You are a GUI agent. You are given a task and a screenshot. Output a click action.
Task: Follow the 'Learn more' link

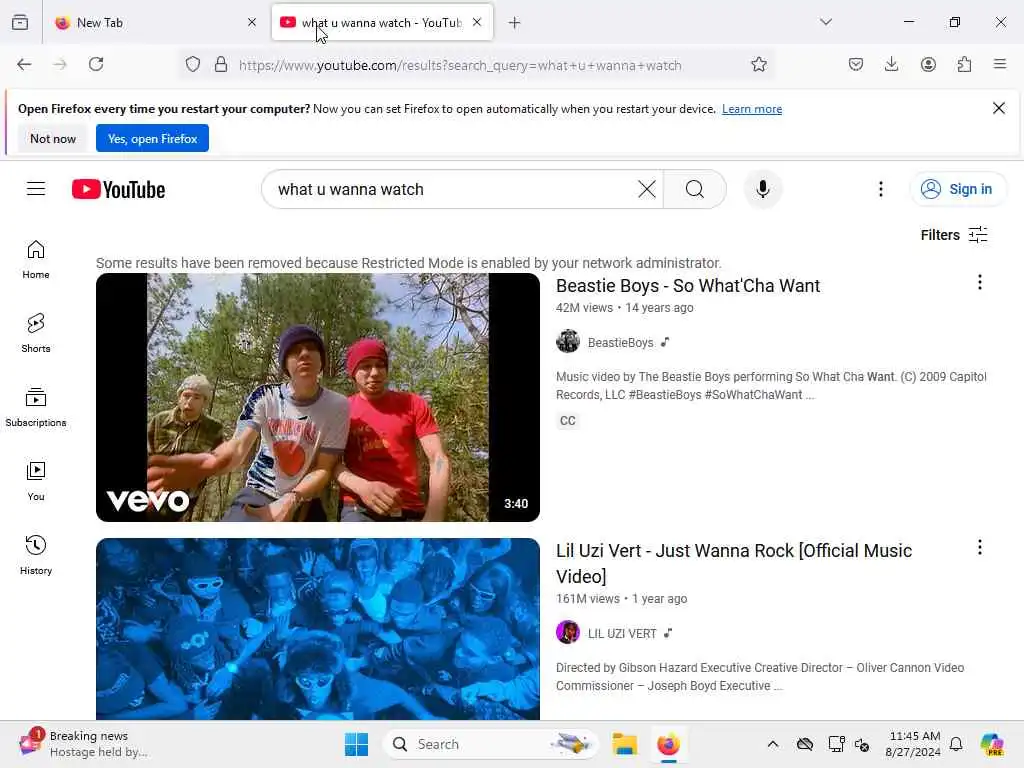[x=752, y=109]
